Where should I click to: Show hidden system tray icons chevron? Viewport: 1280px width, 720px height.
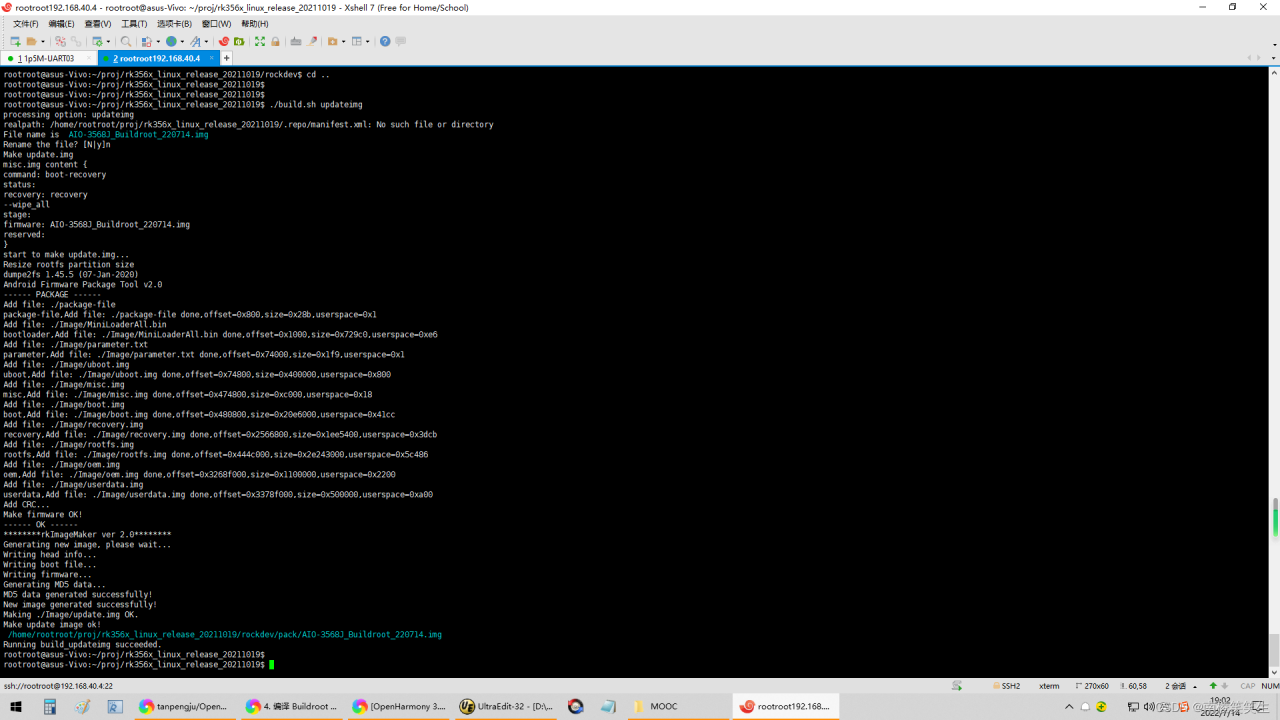click(1069, 706)
